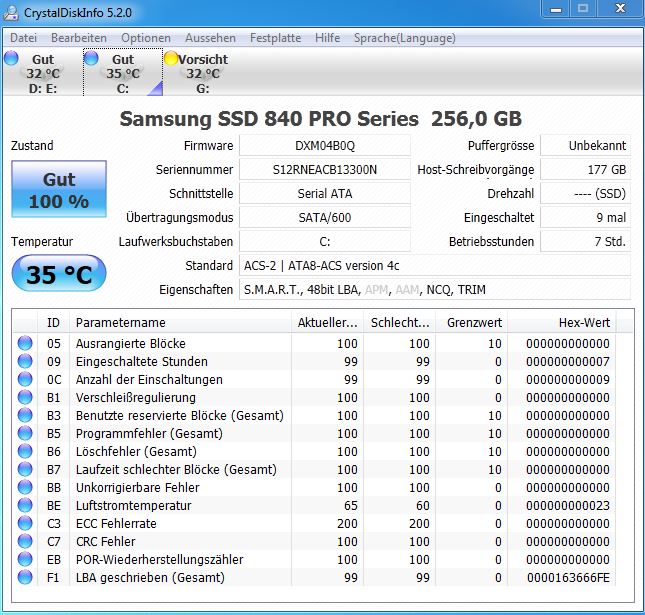Click the blue status orb for D: E:

pyautogui.click(x=12, y=58)
